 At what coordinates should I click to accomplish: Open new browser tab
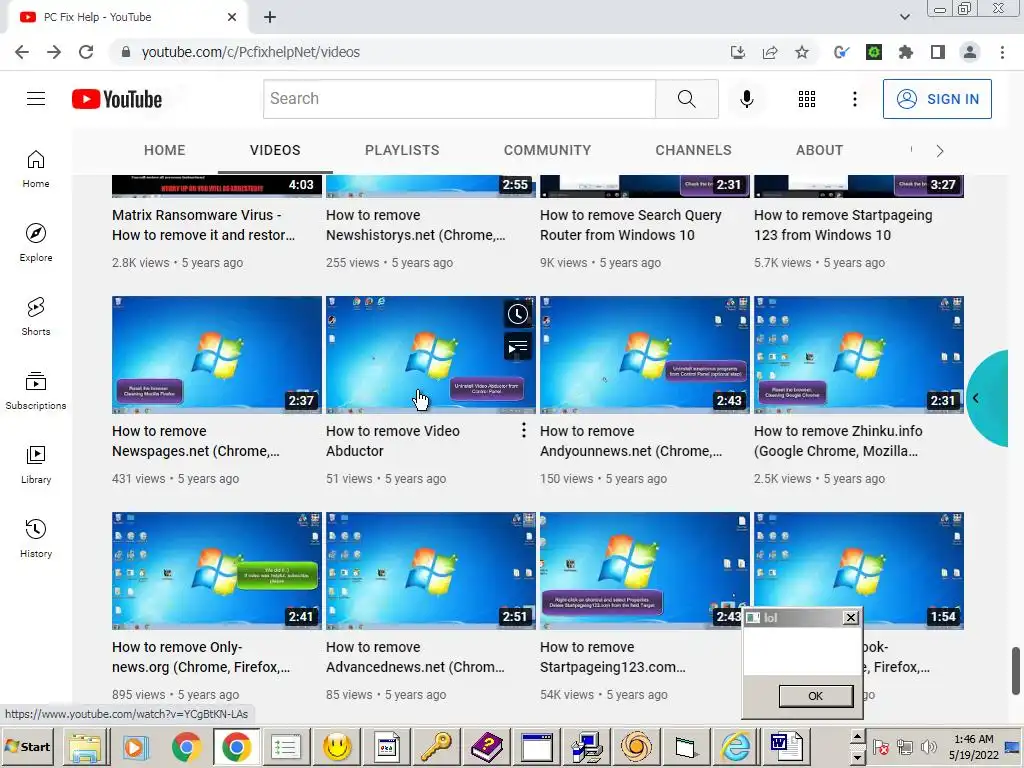[x=270, y=17]
